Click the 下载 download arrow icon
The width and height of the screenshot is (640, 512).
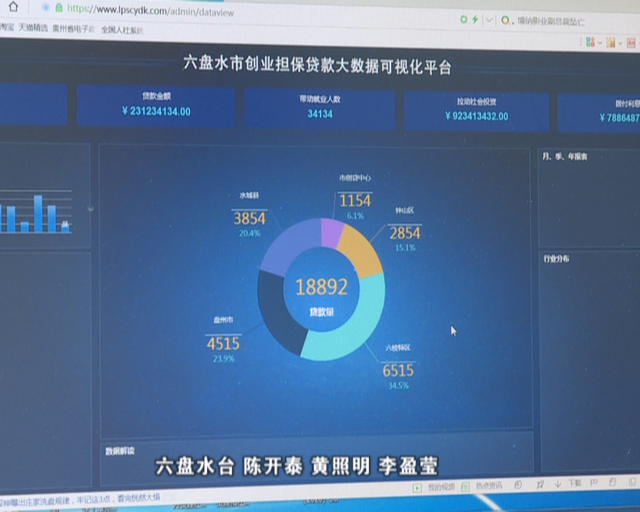click(559, 486)
